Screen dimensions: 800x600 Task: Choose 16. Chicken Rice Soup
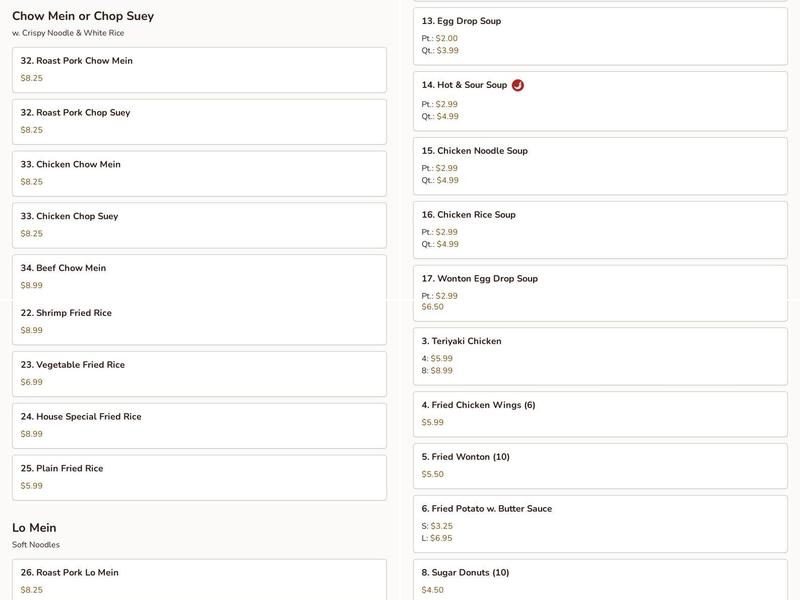coord(600,230)
